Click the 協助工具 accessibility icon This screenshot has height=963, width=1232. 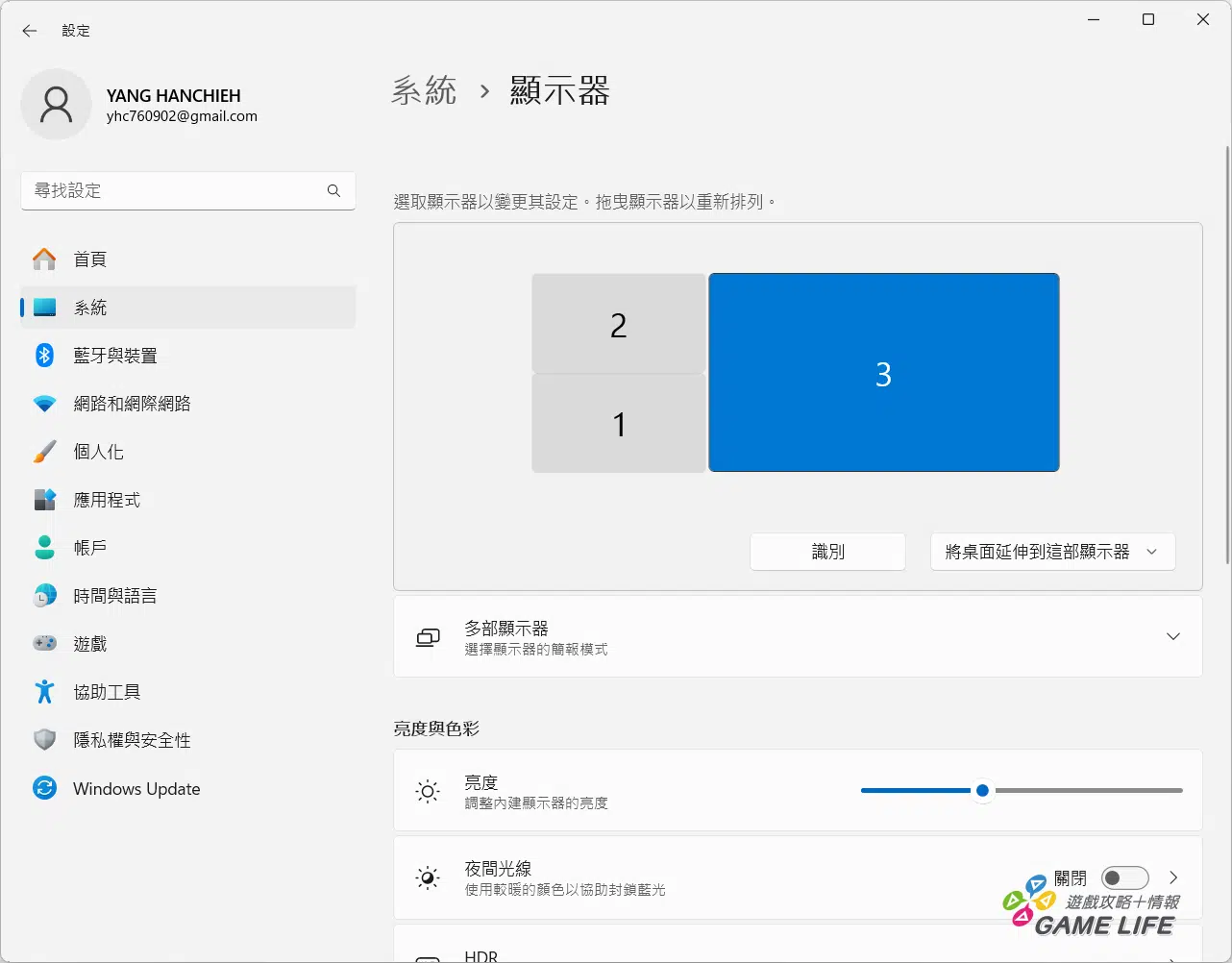pyautogui.click(x=44, y=692)
